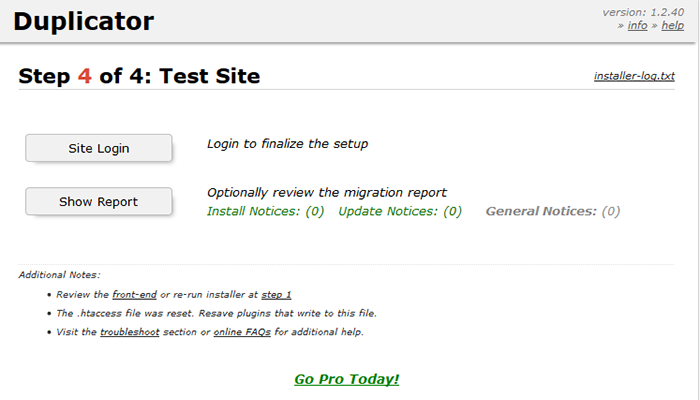Viewport: 700px width, 400px height.
Task: Select the Install Notices: (0) text
Action: click(x=266, y=211)
